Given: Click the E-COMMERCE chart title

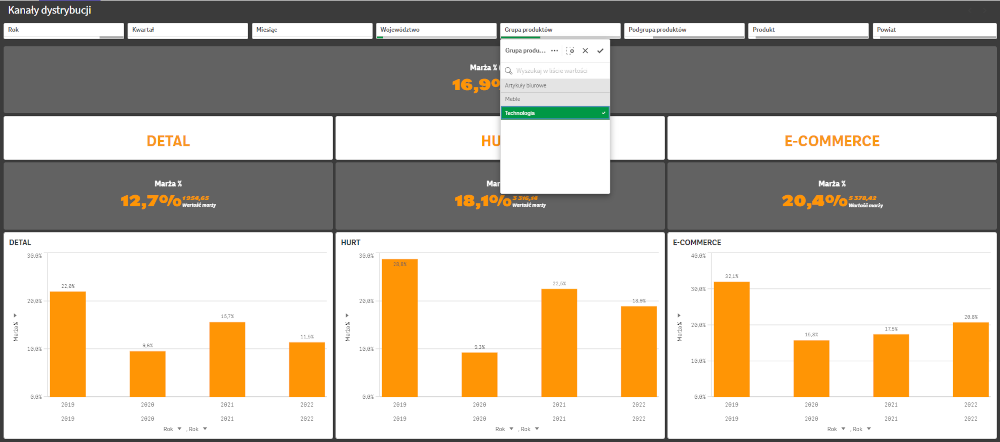Looking at the screenshot, I should coord(695,242).
